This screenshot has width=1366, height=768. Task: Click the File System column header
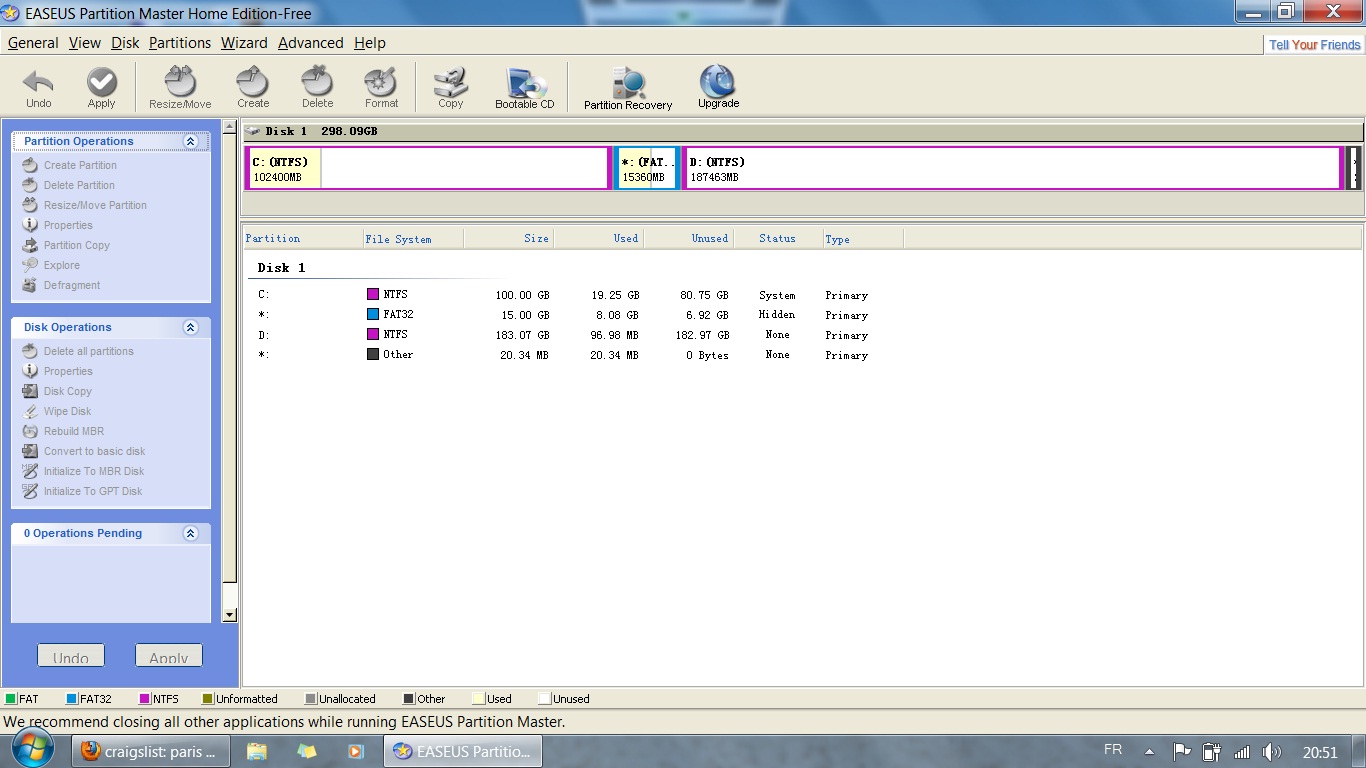[413, 238]
